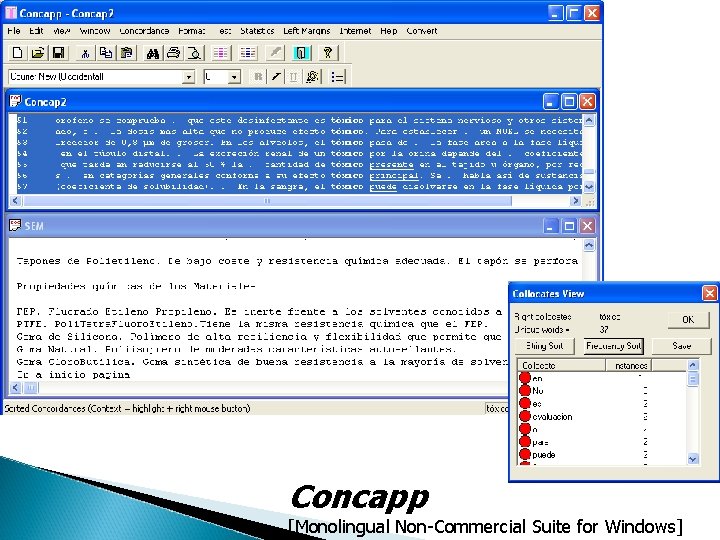Click Concap2 window horizontal scrollbar thumb

pos(267,201)
